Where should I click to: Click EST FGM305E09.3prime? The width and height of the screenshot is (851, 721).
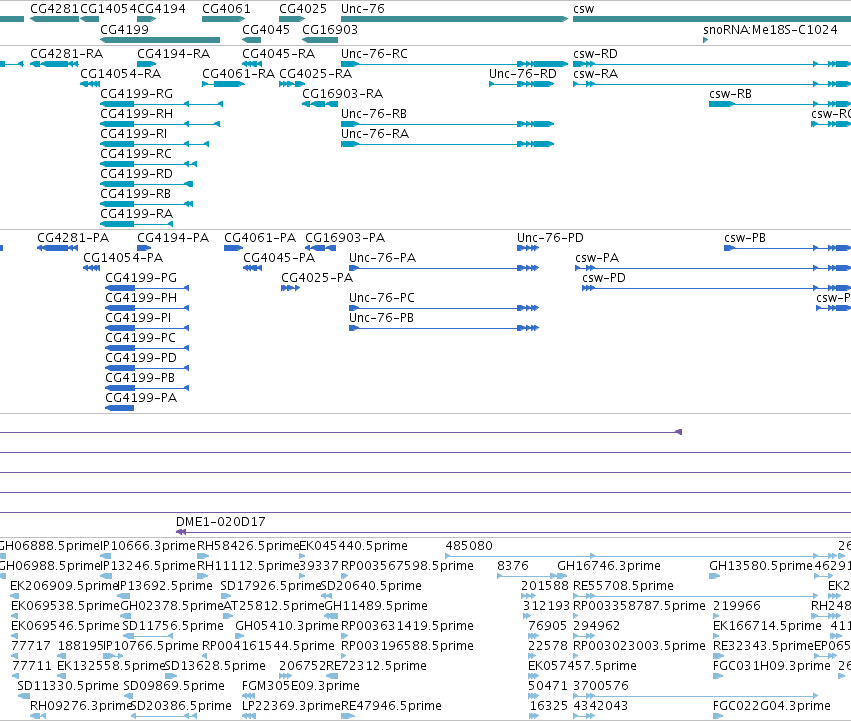click(301, 686)
